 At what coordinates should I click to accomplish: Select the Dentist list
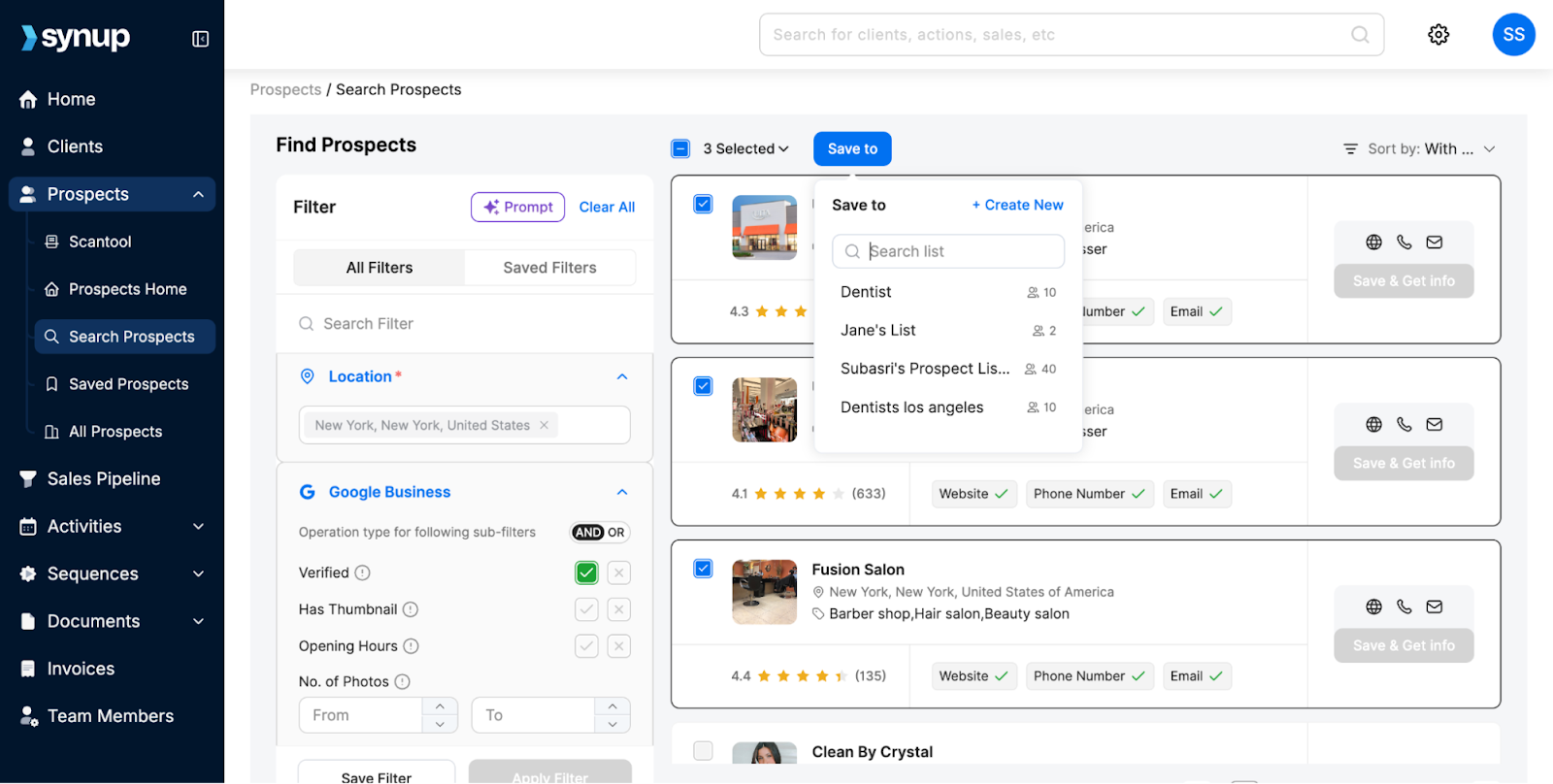[948, 292]
